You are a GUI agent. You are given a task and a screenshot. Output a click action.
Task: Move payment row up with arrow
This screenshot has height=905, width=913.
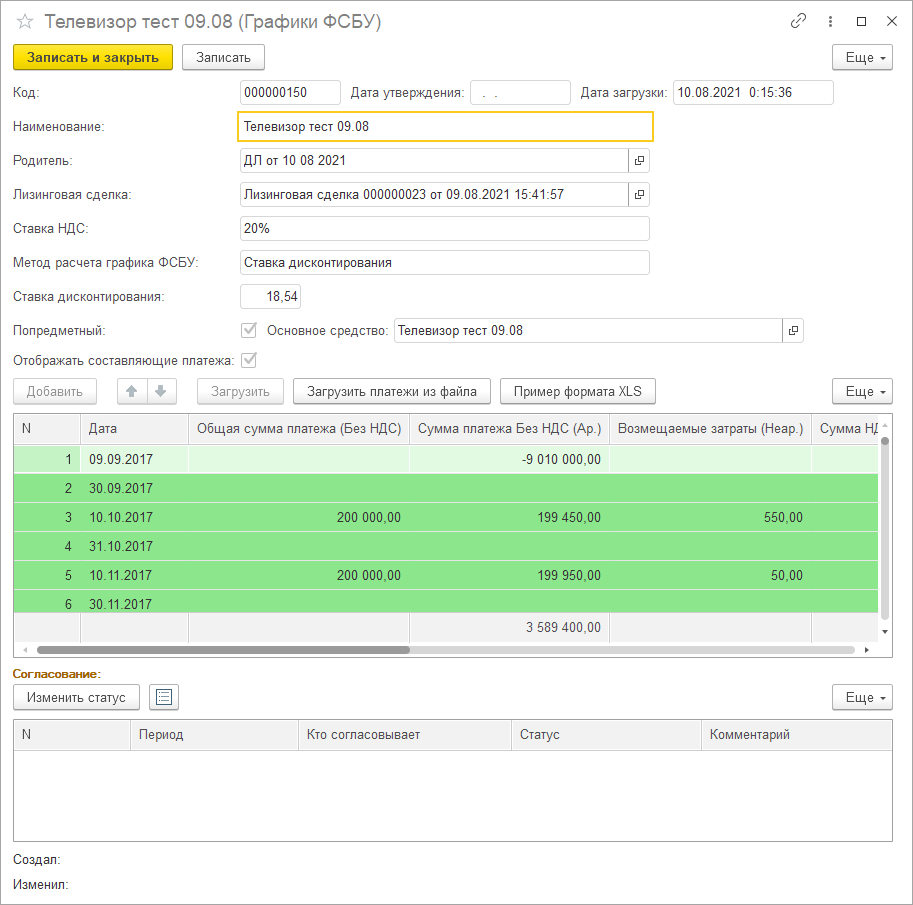pos(132,391)
